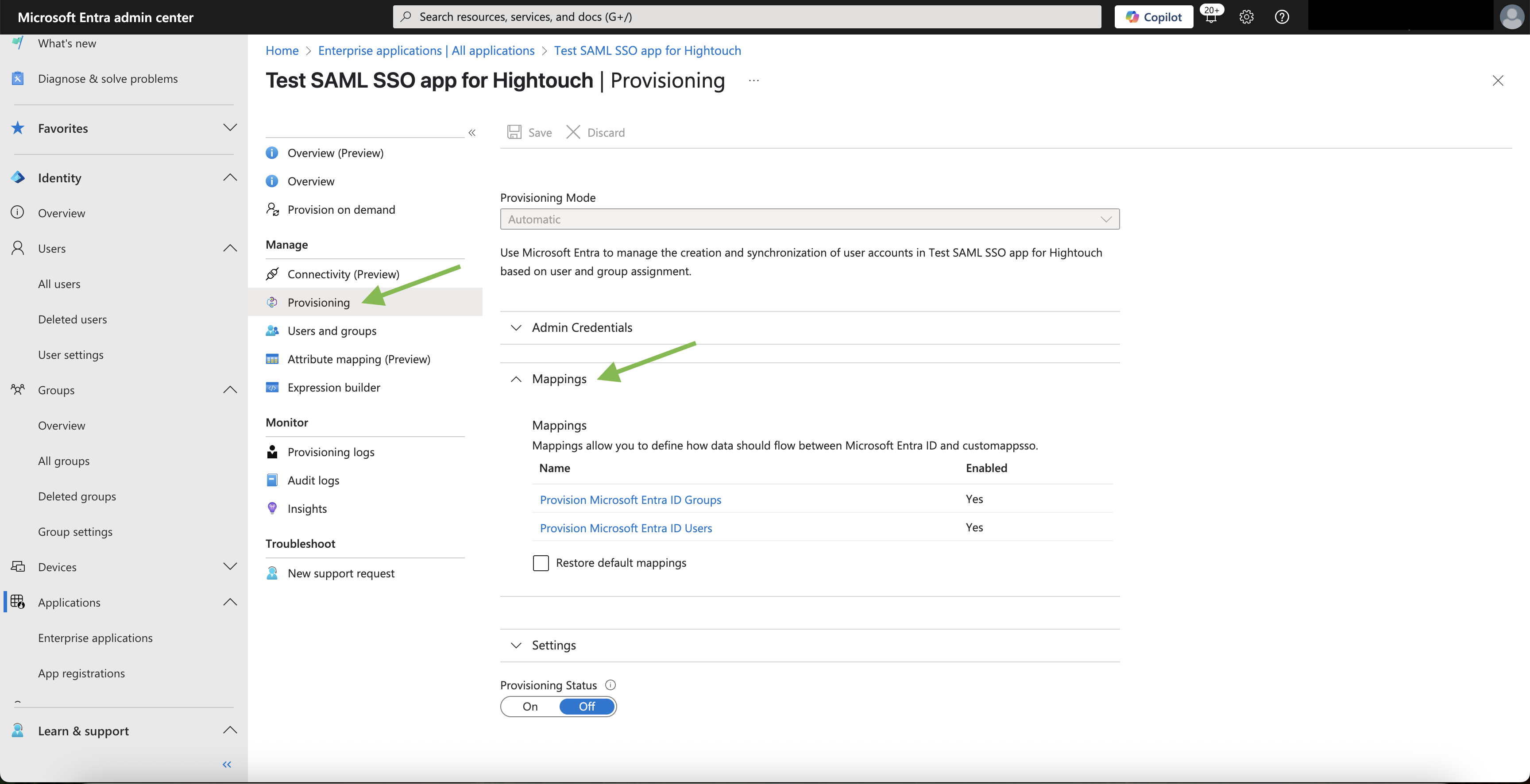Check Restore default mappings checkbox
The image size is (1530, 784).
point(541,563)
